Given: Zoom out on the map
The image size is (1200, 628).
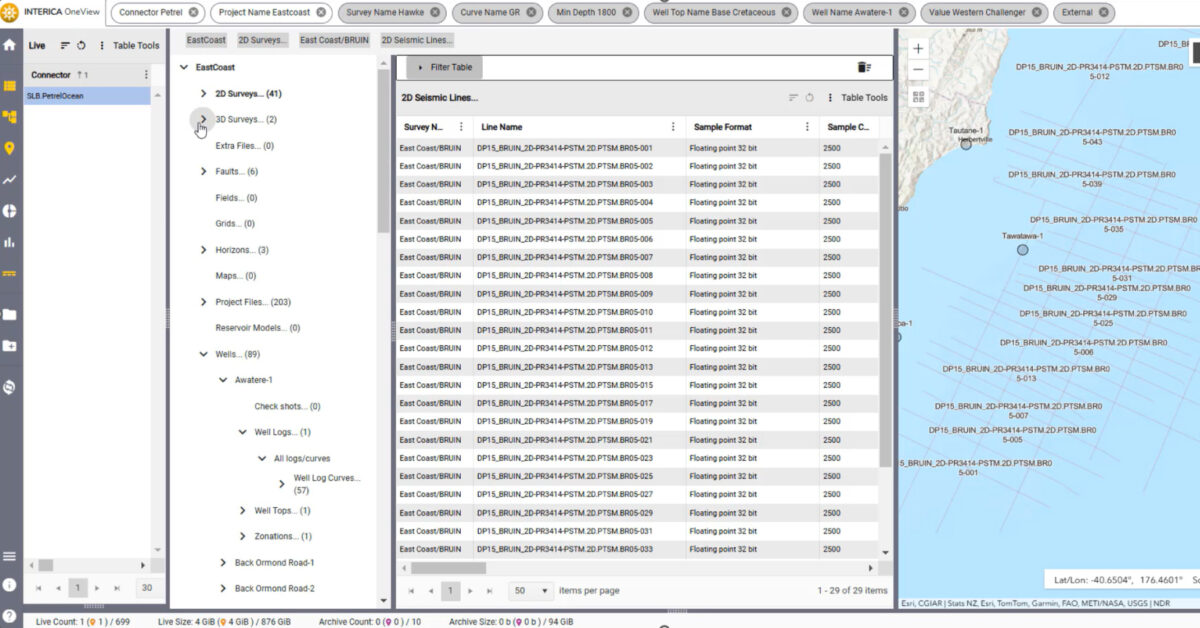Looking at the screenshot, I should coord(918,70).
